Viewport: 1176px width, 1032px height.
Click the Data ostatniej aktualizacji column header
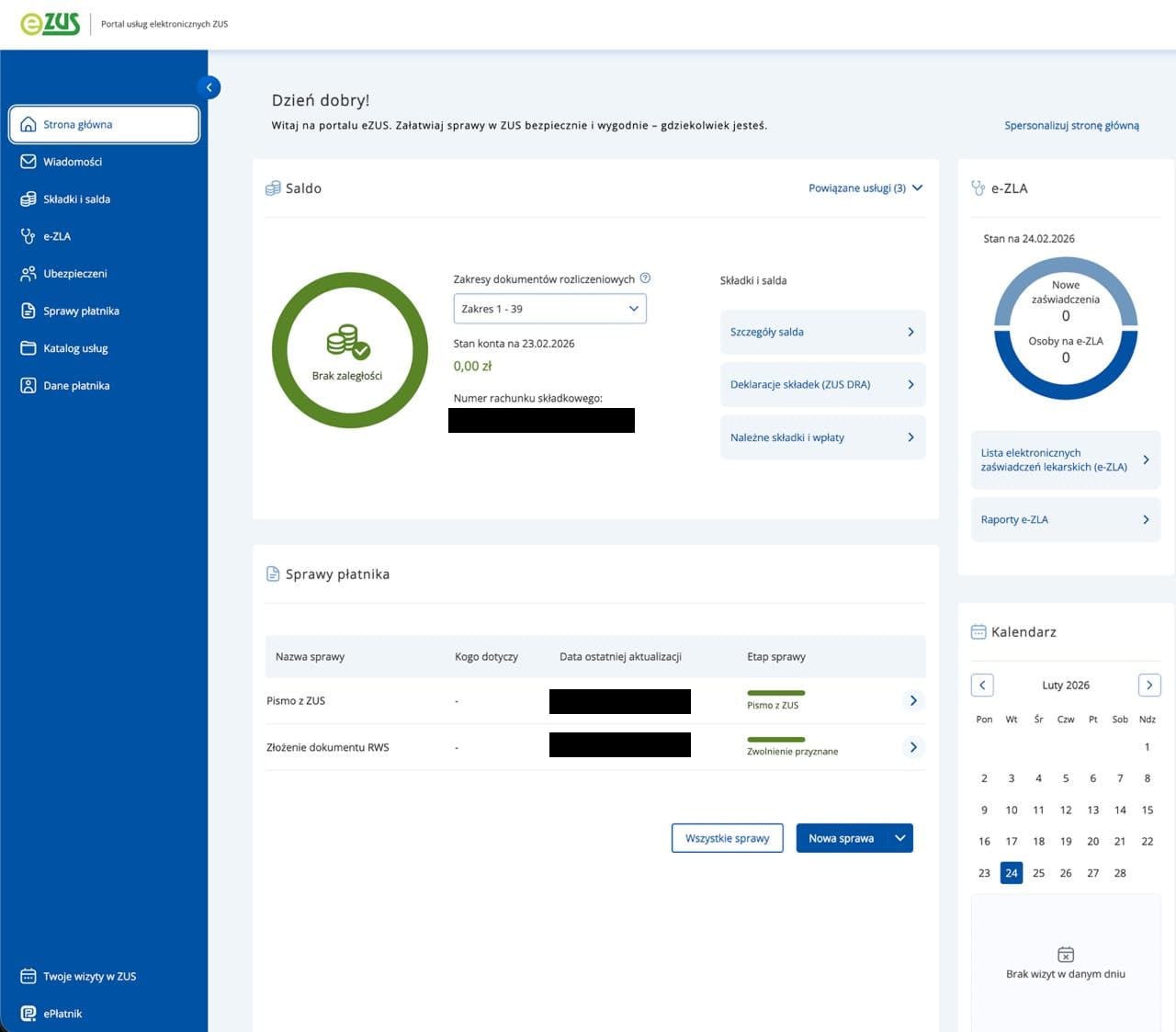(620, 657)
